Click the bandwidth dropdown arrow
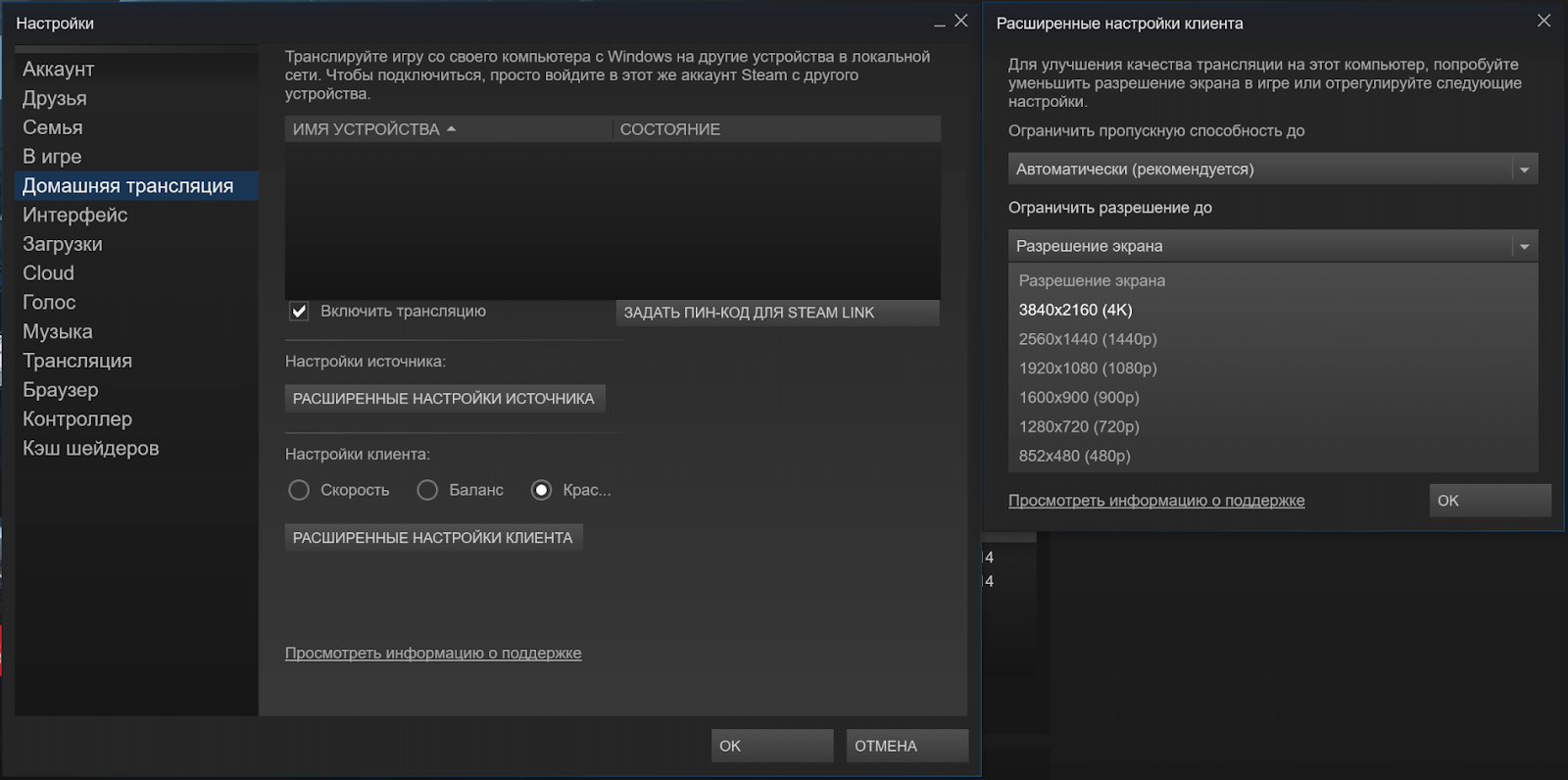The height and width of the screenshot is (780, 1568). (x=1524, y=170)
